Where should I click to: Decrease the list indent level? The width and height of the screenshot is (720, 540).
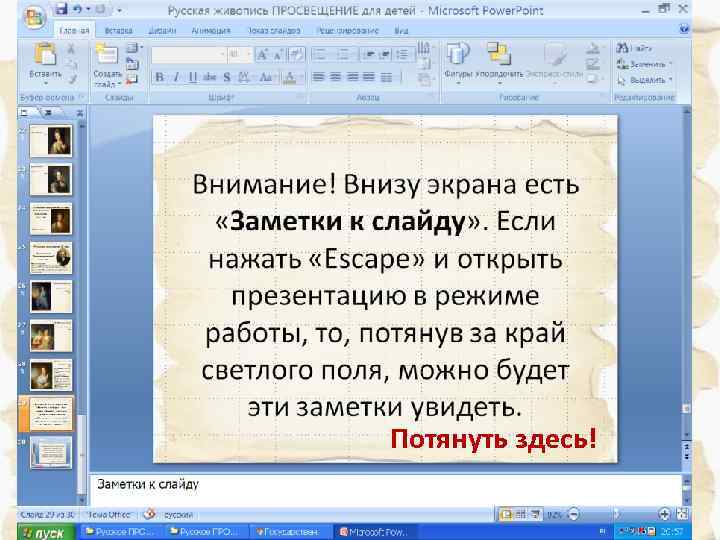coord(369,55)
